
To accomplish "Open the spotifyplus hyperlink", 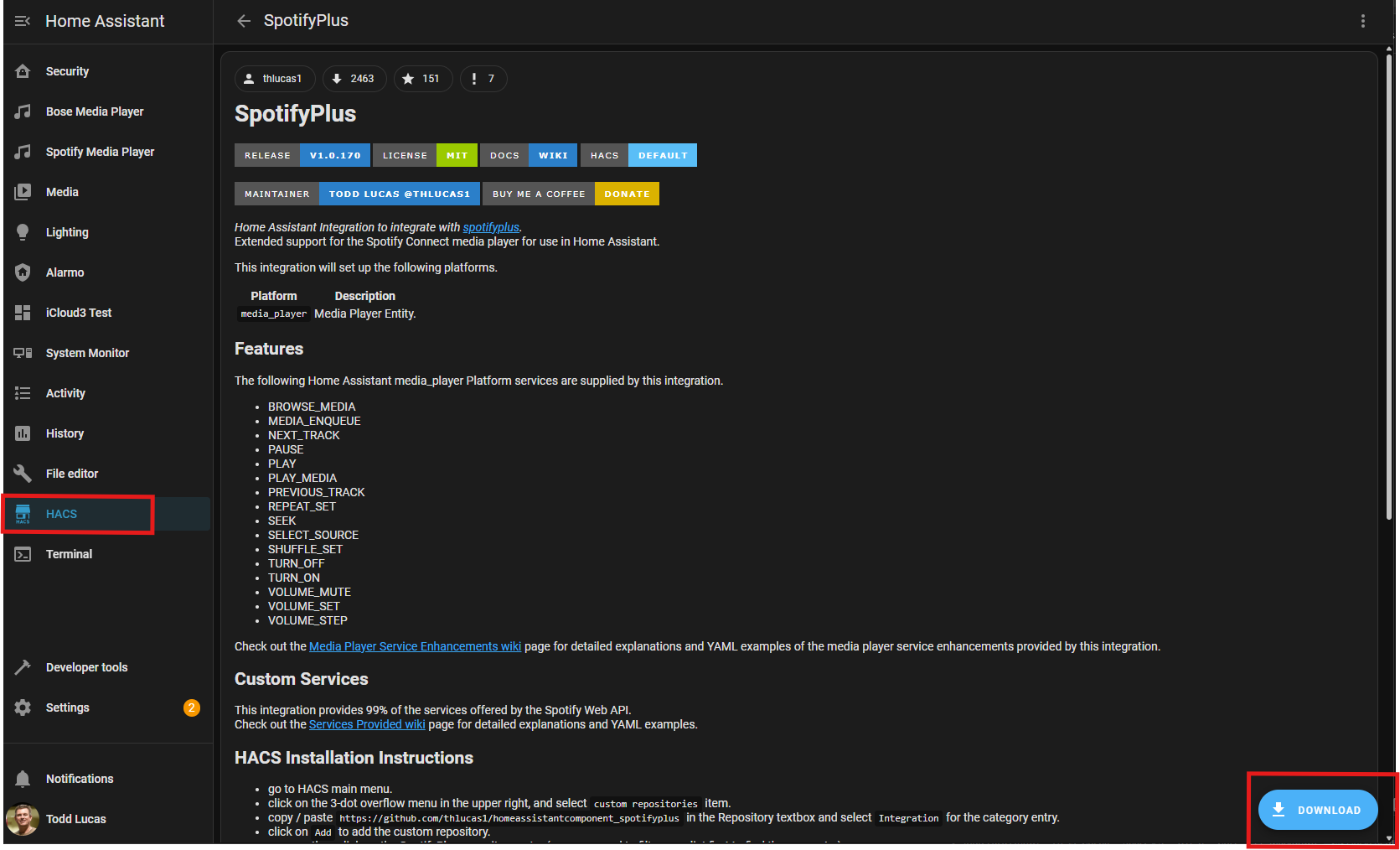I will [x=491, y=227].
